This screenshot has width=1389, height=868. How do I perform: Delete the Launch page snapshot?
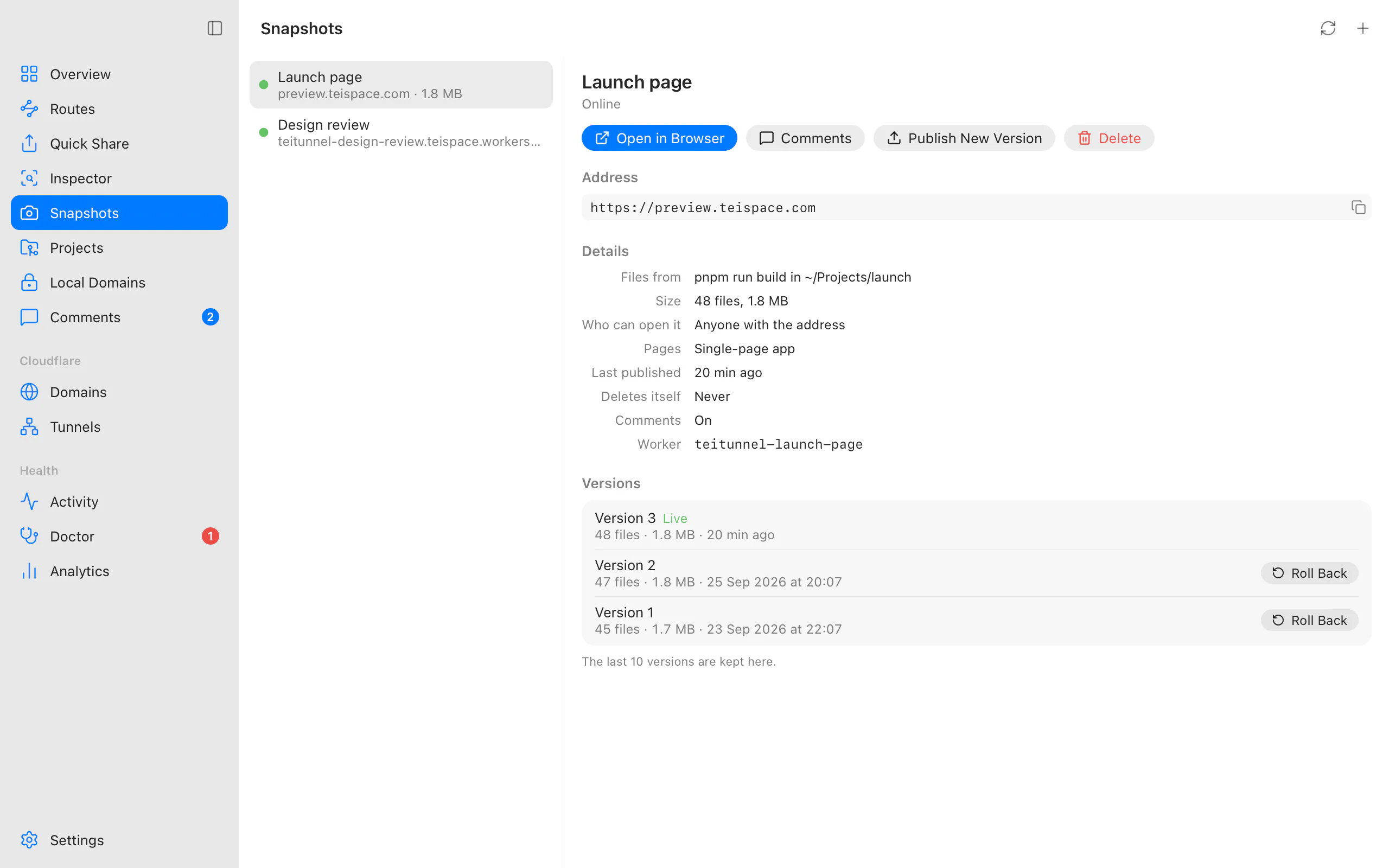[1108, 138]
